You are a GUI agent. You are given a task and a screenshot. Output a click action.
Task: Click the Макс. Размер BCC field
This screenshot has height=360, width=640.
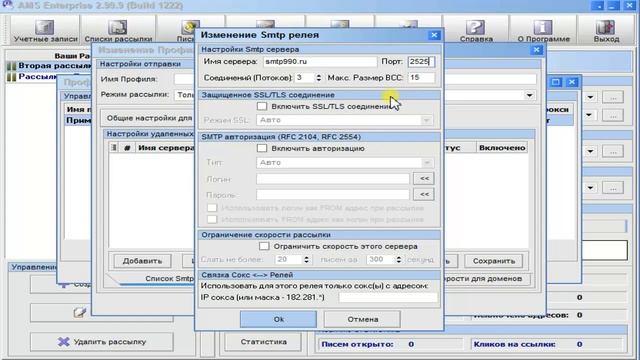click(421, 78)
